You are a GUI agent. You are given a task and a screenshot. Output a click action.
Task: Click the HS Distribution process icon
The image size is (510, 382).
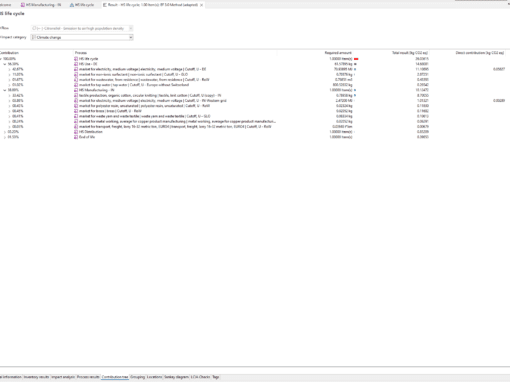pyautogui.click(x=76, y=132)
